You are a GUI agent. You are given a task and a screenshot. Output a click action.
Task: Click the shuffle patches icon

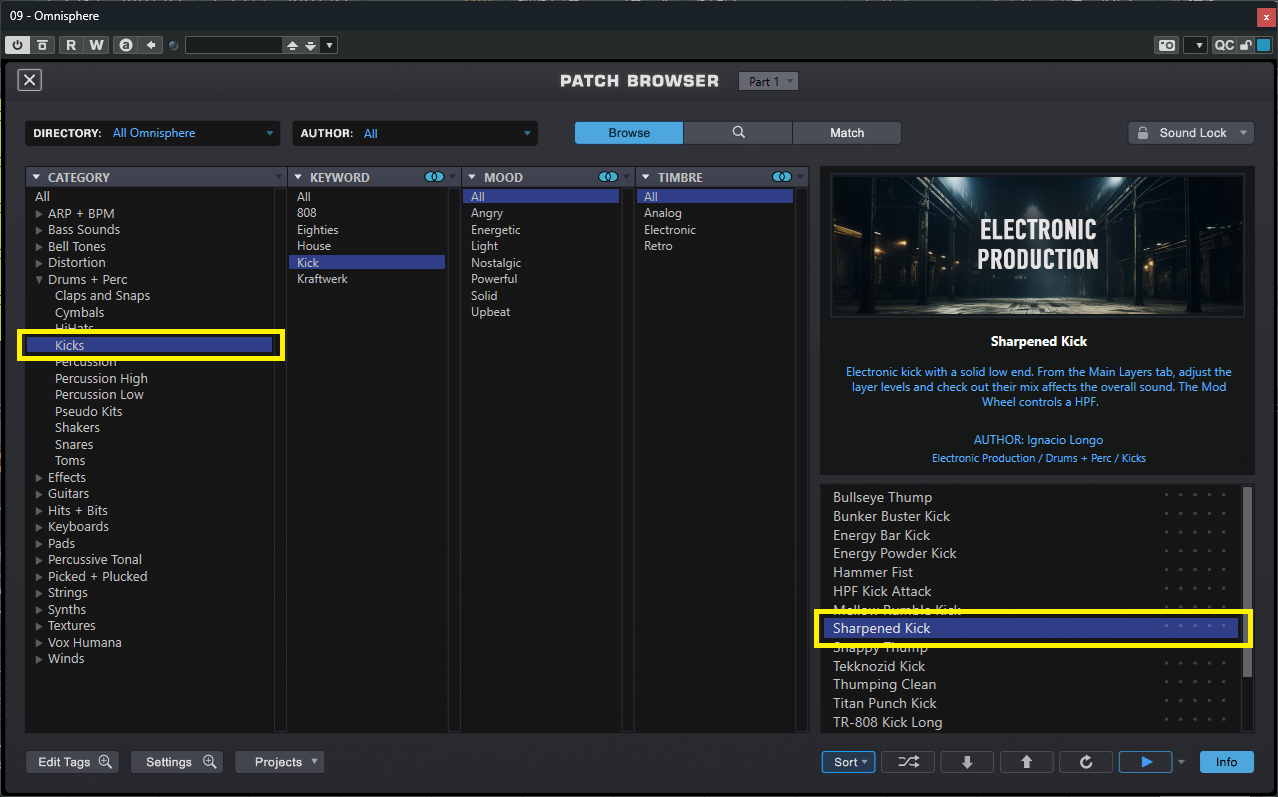click(x=908, y=762)
